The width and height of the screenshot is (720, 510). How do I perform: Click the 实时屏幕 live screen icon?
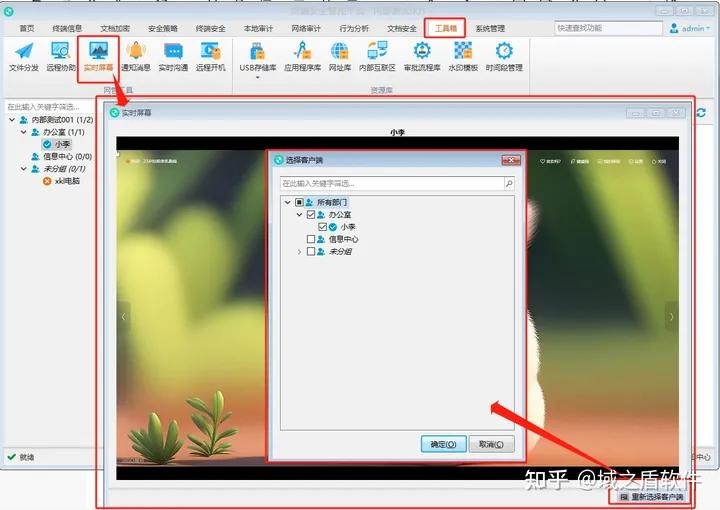[x=98, y=56]
